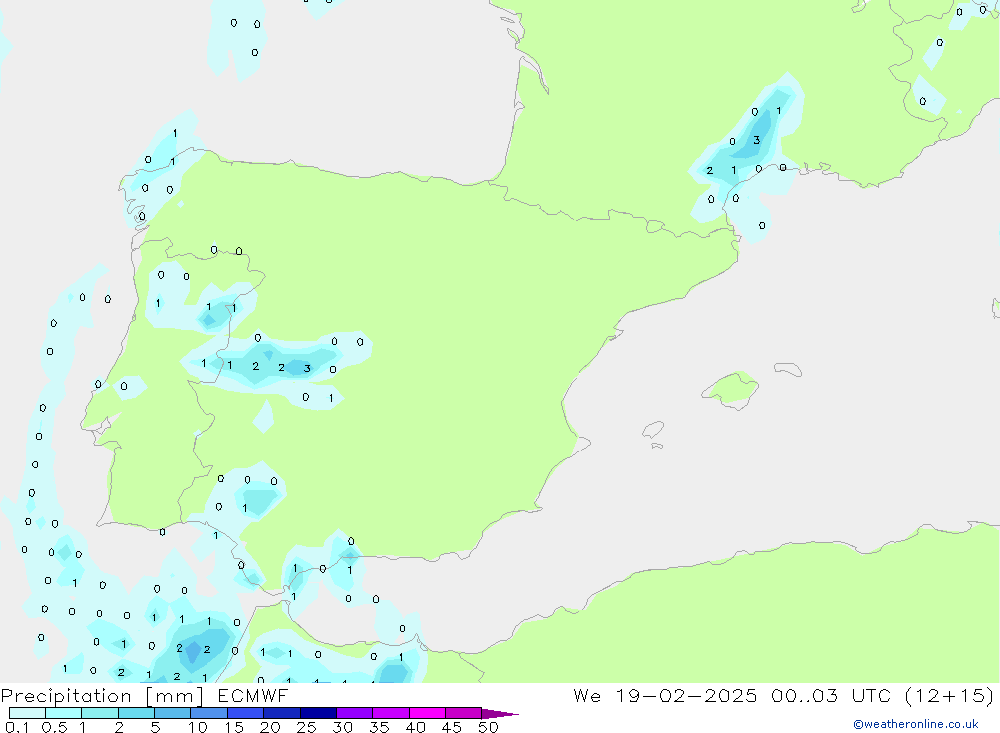Click the '10' legend scale label

[198, 727]
